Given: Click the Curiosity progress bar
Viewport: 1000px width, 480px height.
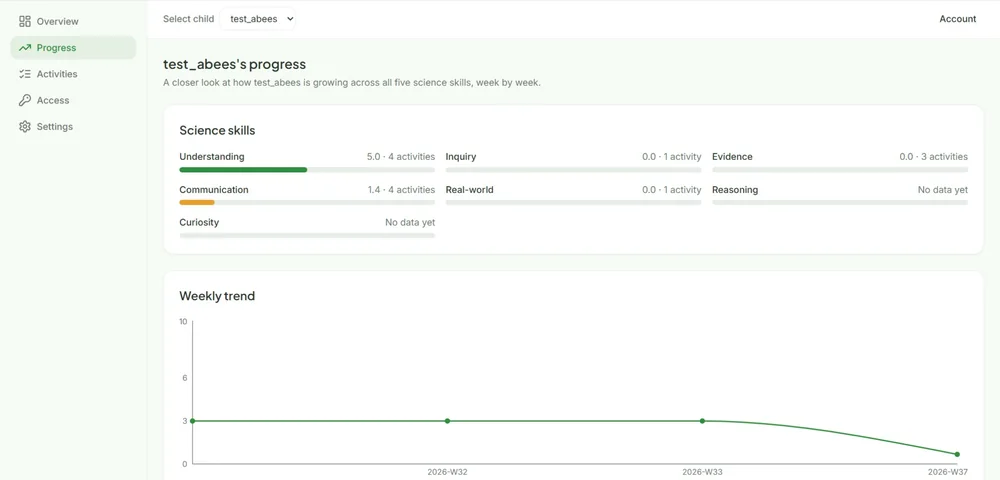Looking at the screenshot, I should [307, 235].
